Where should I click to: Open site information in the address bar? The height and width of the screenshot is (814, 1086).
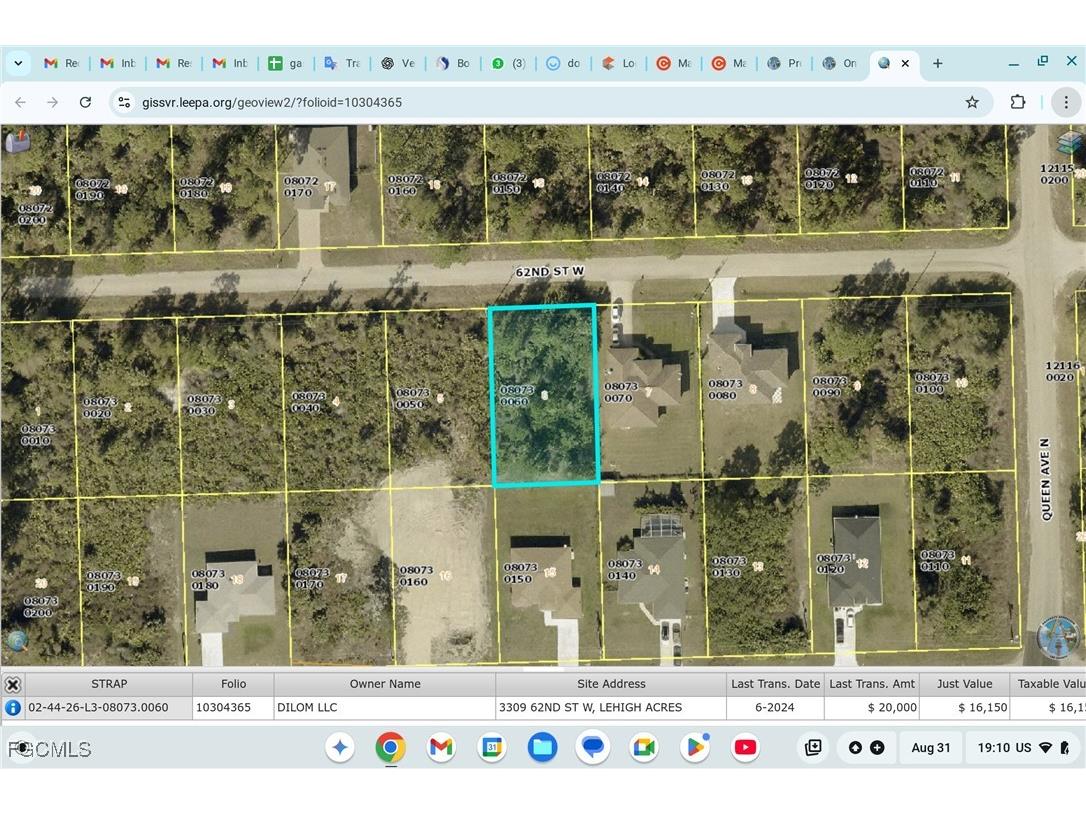[x=123, y=101]
